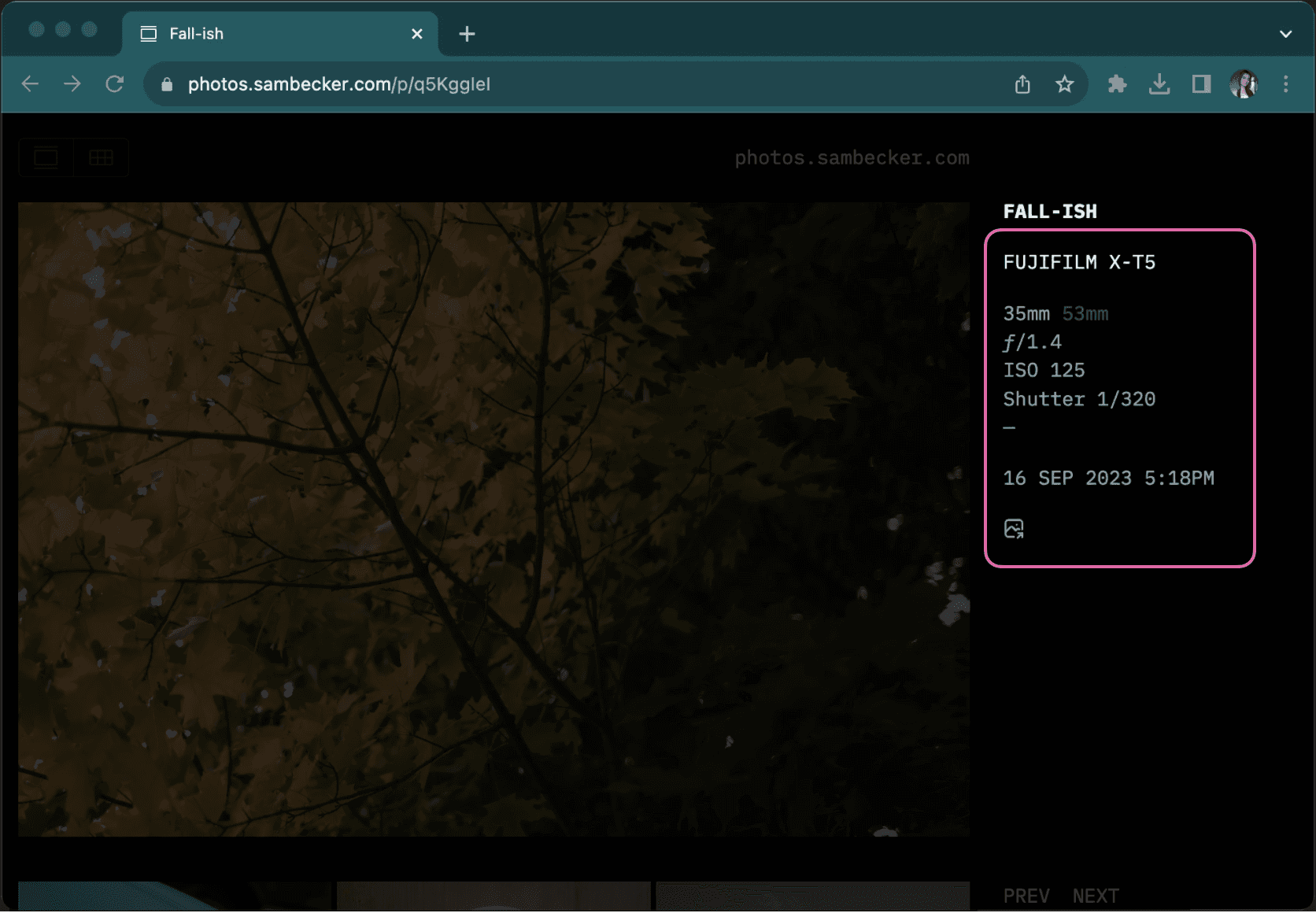Open the user profile avatar

[1244, 84]
